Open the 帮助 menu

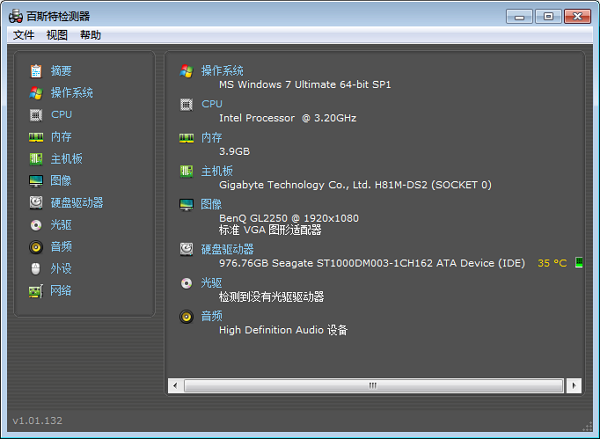pos(90,35)
